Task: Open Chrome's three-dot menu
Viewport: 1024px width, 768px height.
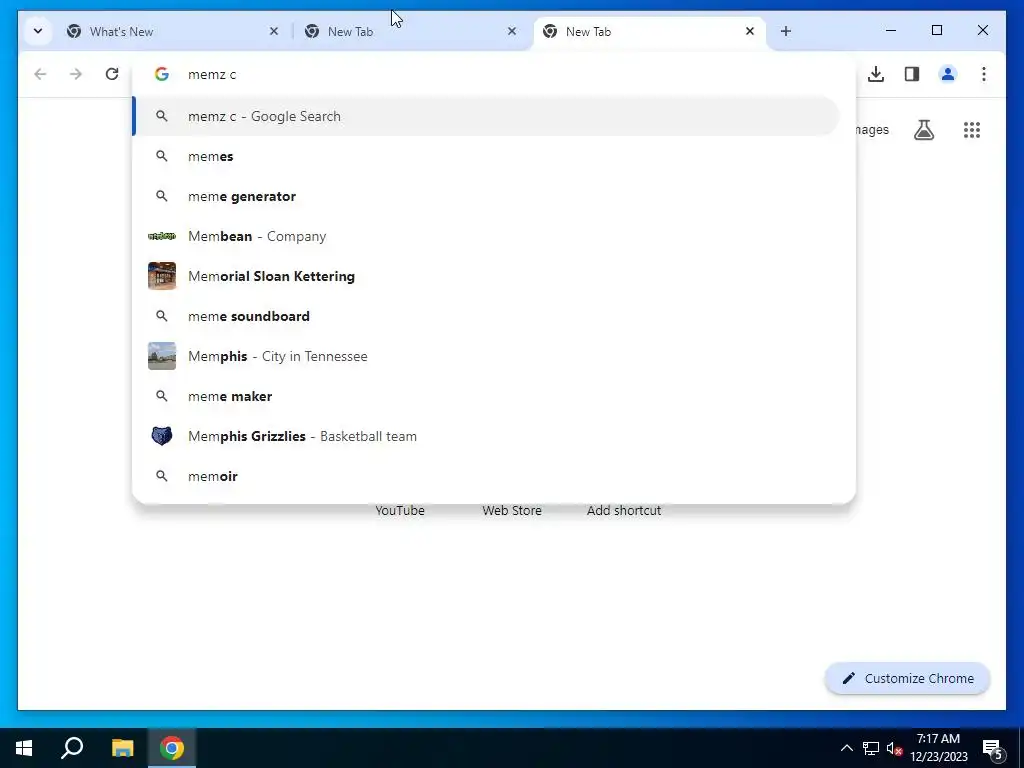Action: coord(984,74)
